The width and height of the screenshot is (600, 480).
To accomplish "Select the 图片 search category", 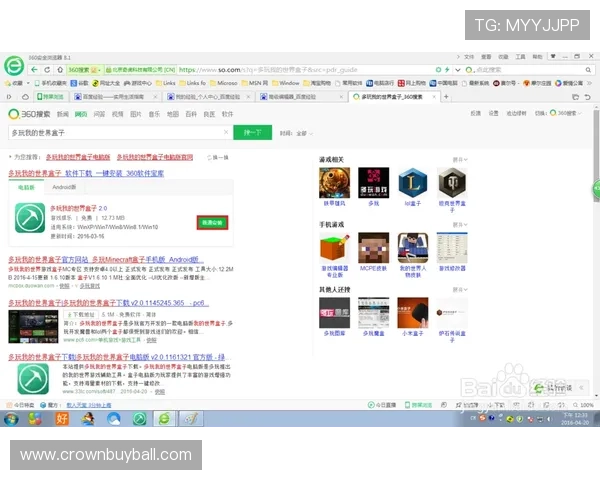I will point(136,114).
